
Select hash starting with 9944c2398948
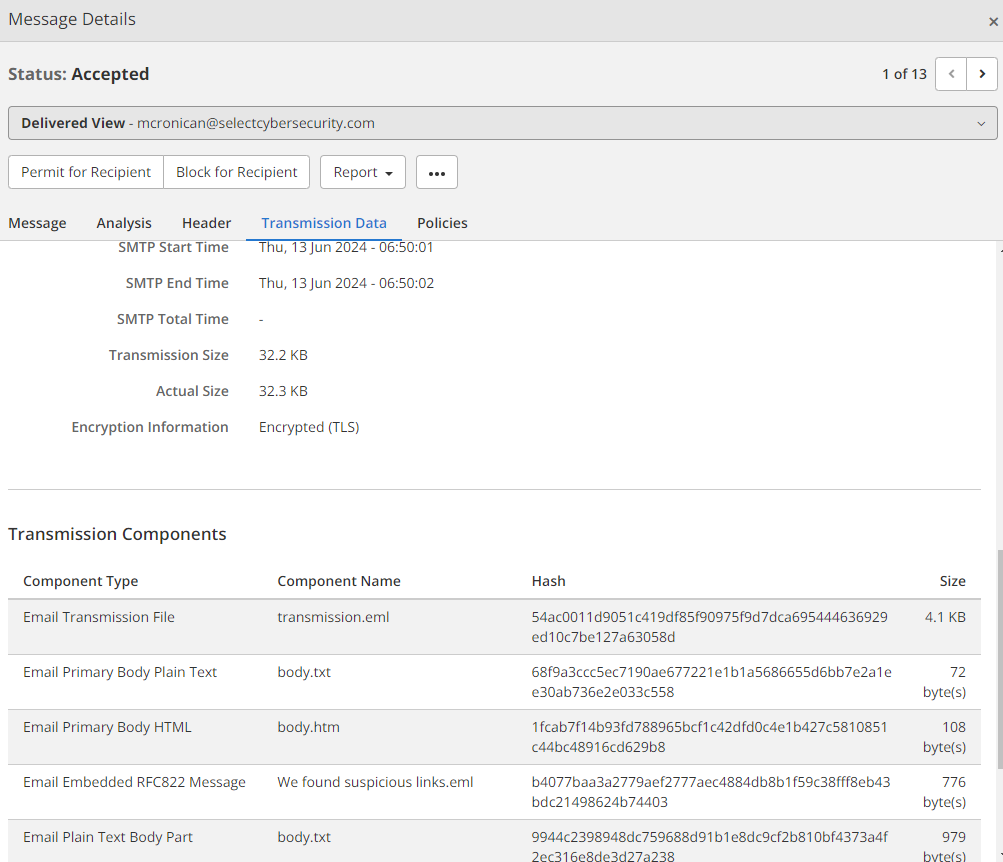click(x=709, y=846)
